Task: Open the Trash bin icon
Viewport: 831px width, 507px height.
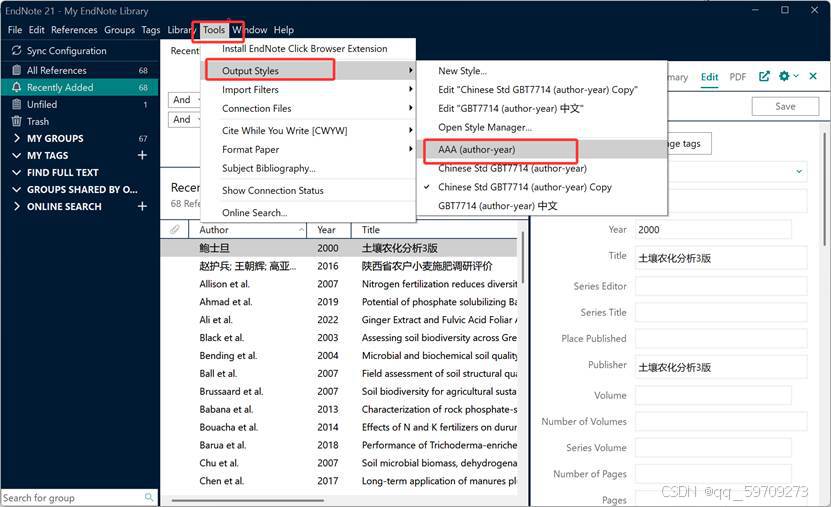Action: pos(16,121)
